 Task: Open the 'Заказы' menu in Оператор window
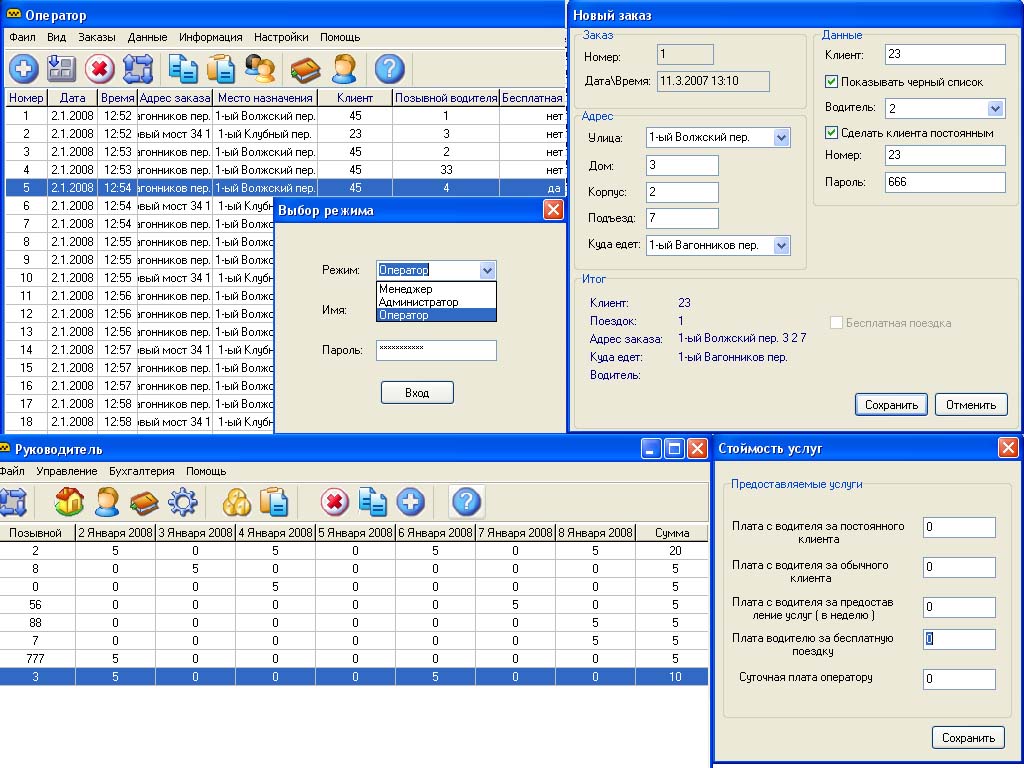(x=97, y=37)
